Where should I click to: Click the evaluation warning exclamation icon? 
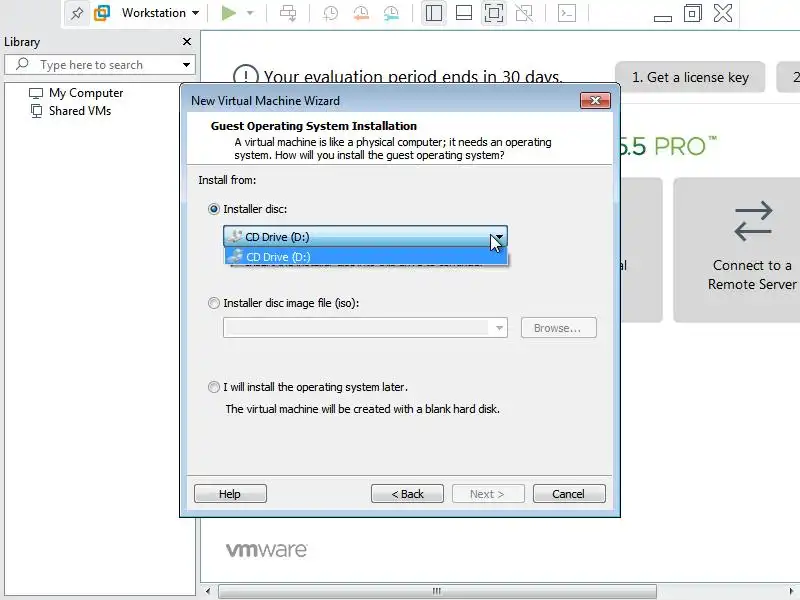pyautogui.click(x=245, y=76)
